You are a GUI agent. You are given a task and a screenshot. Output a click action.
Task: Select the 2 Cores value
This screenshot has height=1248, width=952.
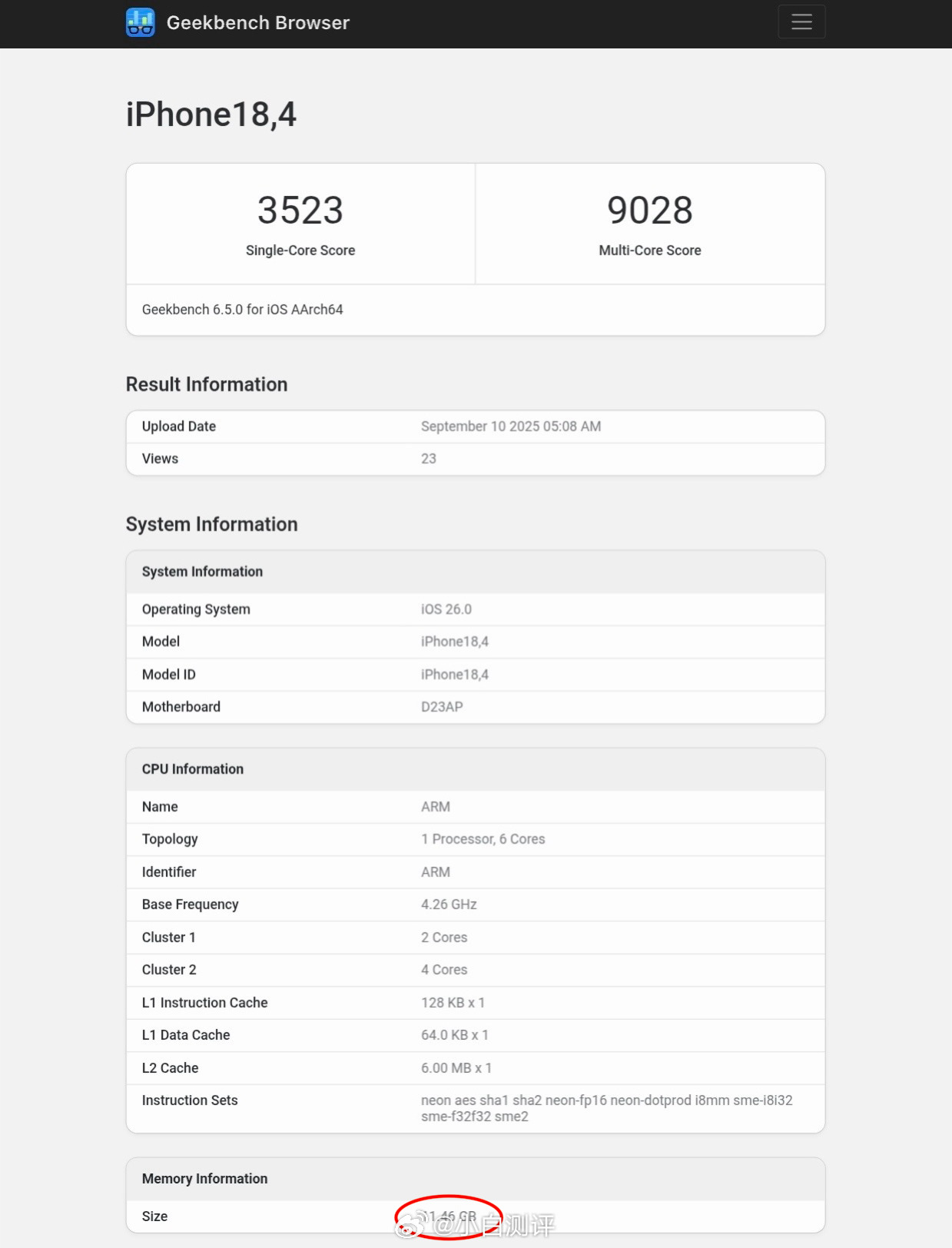[x=444, y=938]
